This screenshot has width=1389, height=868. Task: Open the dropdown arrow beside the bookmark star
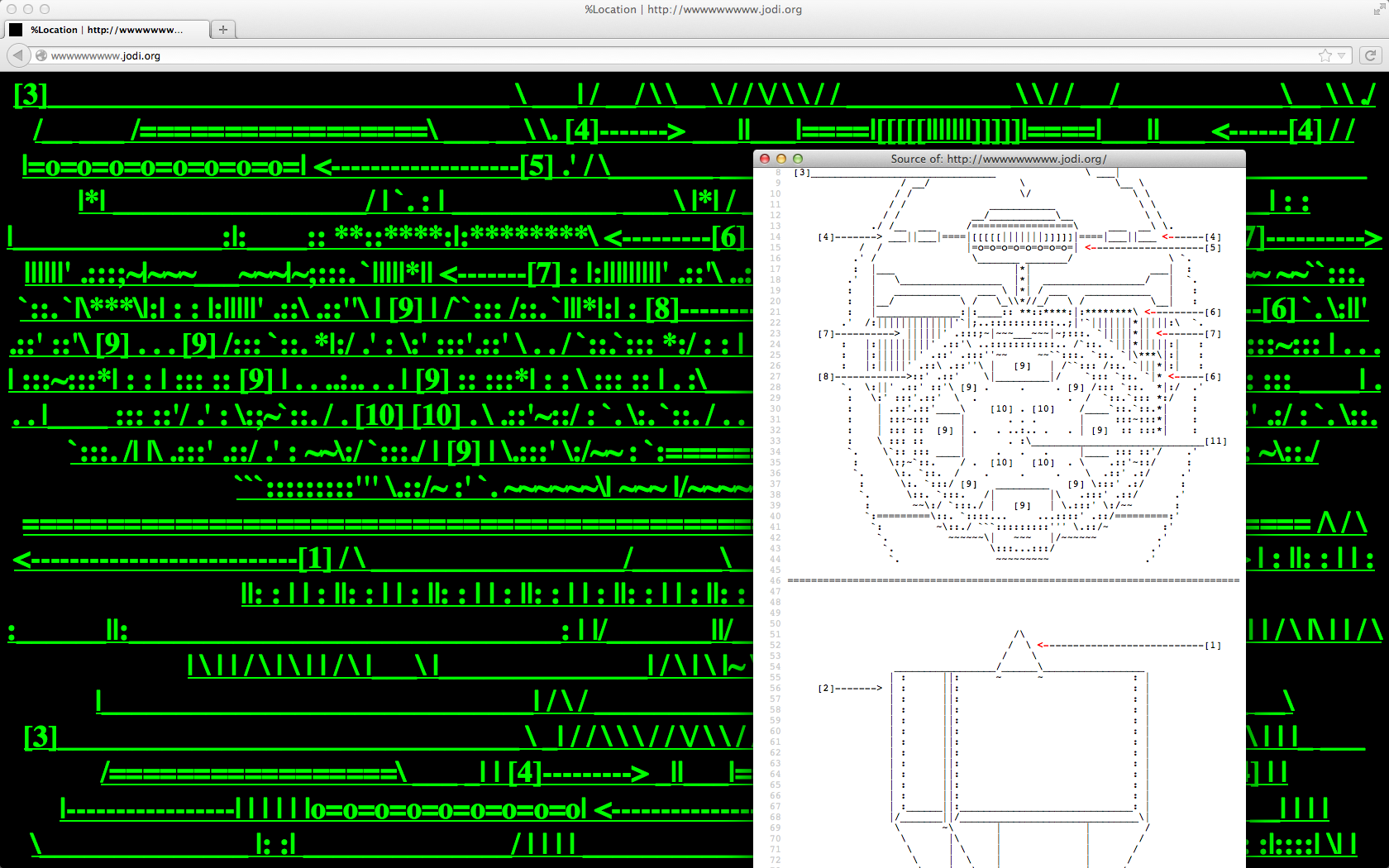(1342, 55)
